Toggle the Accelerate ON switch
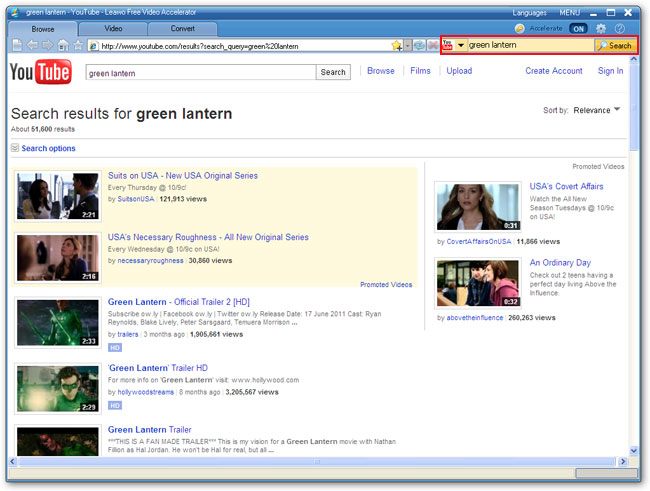This screenshot has height=491, width=650. point(578,29)
